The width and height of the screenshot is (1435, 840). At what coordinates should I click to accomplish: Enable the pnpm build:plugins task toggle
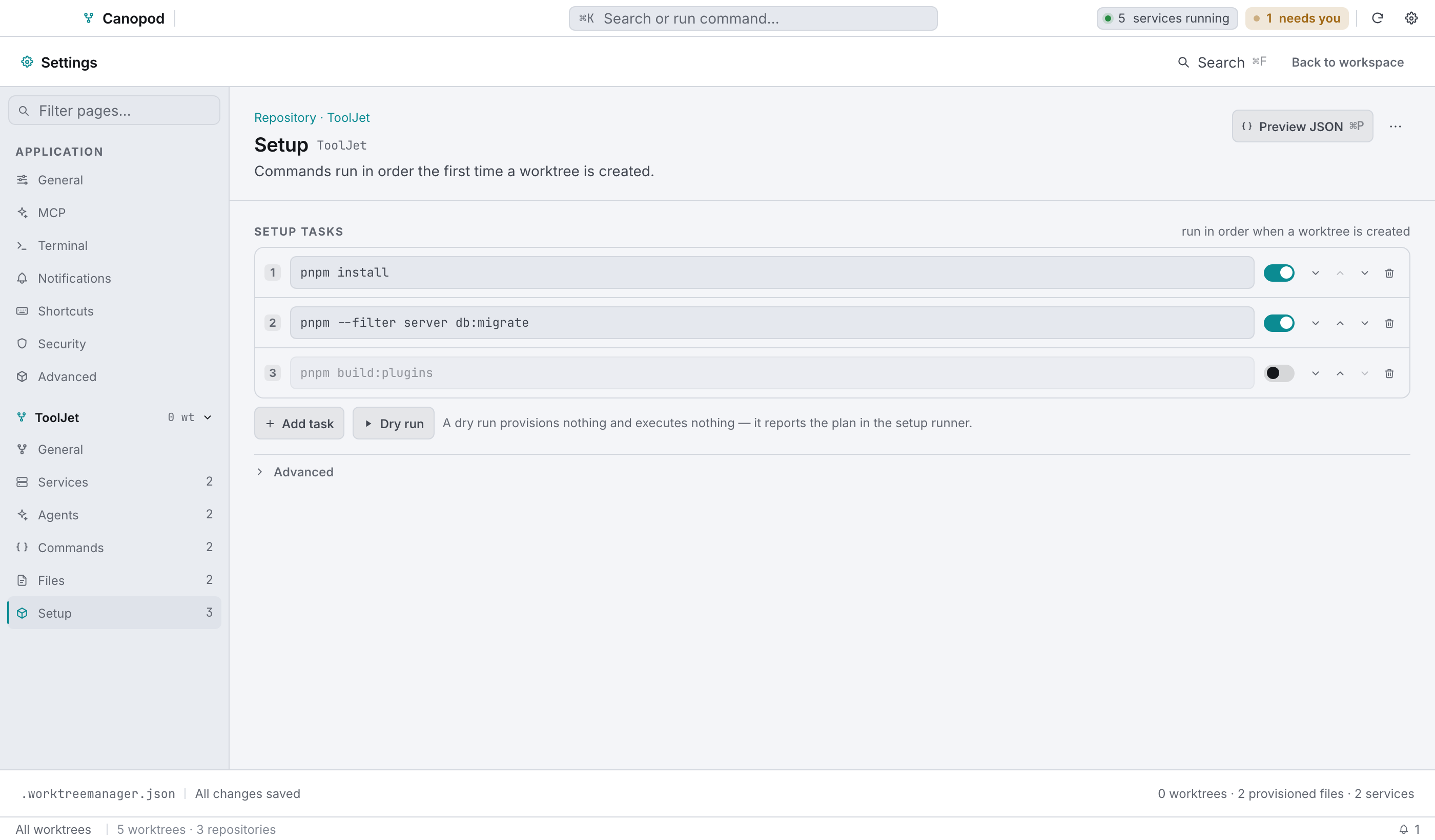1278,373
